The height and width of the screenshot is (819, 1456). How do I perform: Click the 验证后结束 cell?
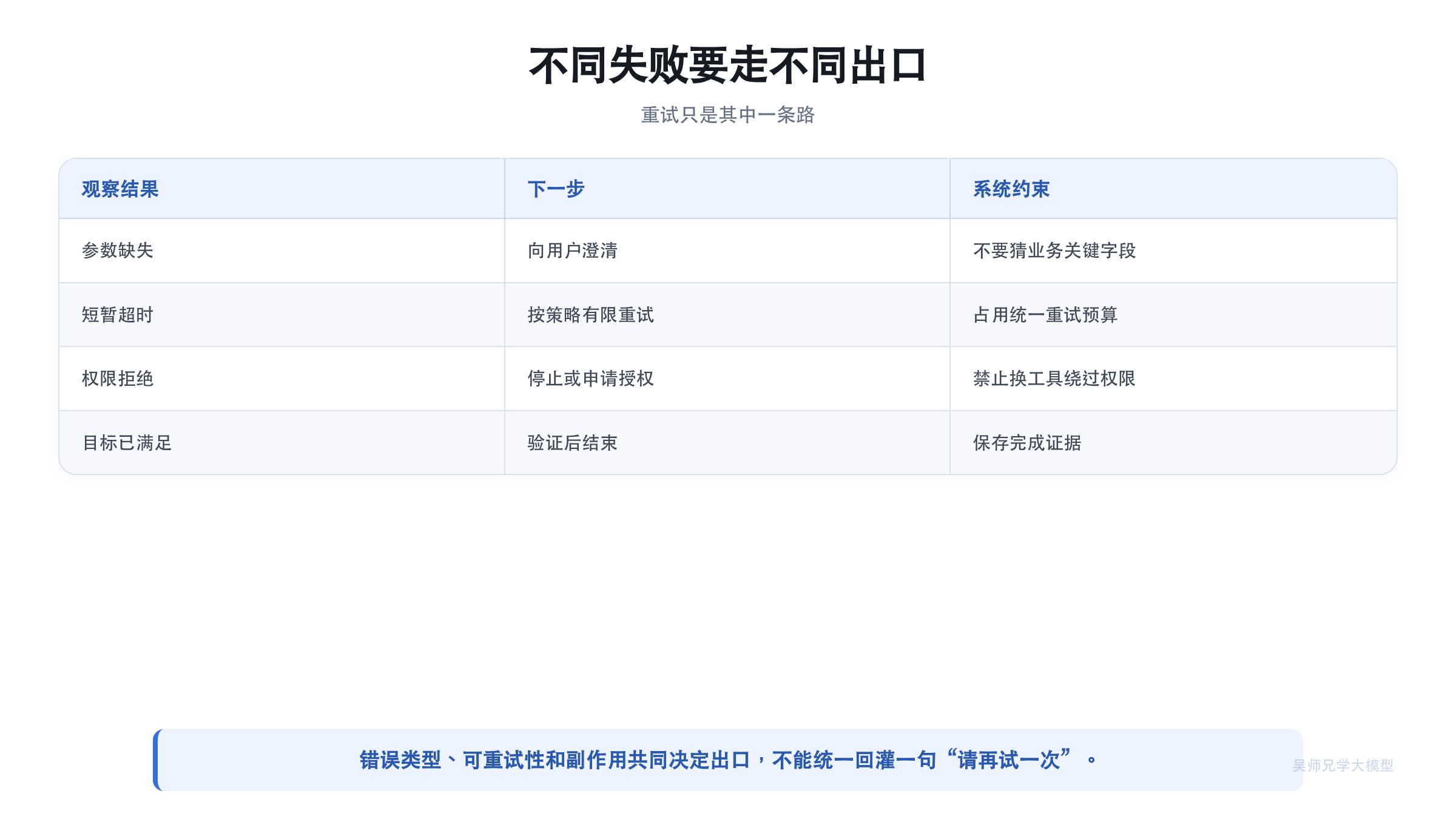727,443
